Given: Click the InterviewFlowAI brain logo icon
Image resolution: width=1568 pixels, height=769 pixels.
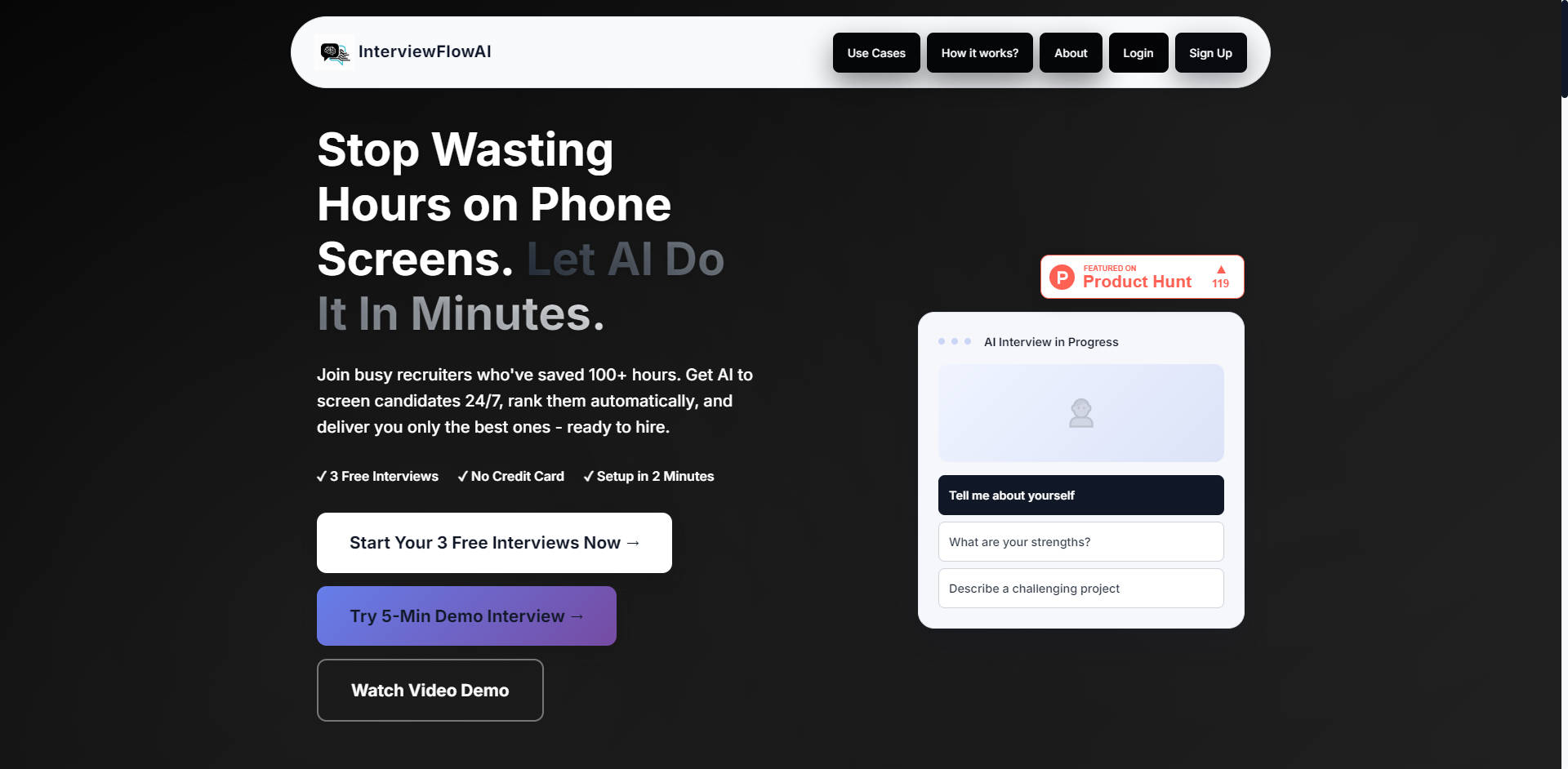Looking at the screenshot, I should [x=334, y=53].
